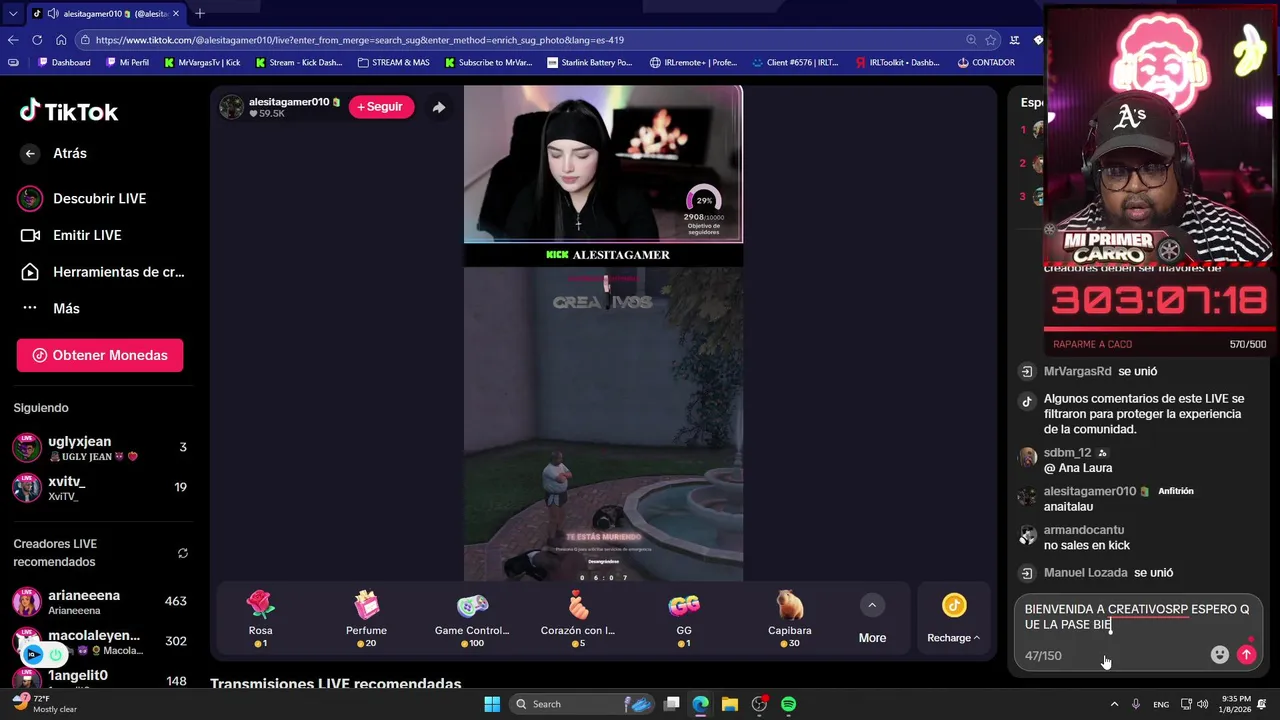1280x720 pixels.
Task: Open Microsoft Edge from the taskbar
Action: [x=701, y=704]
